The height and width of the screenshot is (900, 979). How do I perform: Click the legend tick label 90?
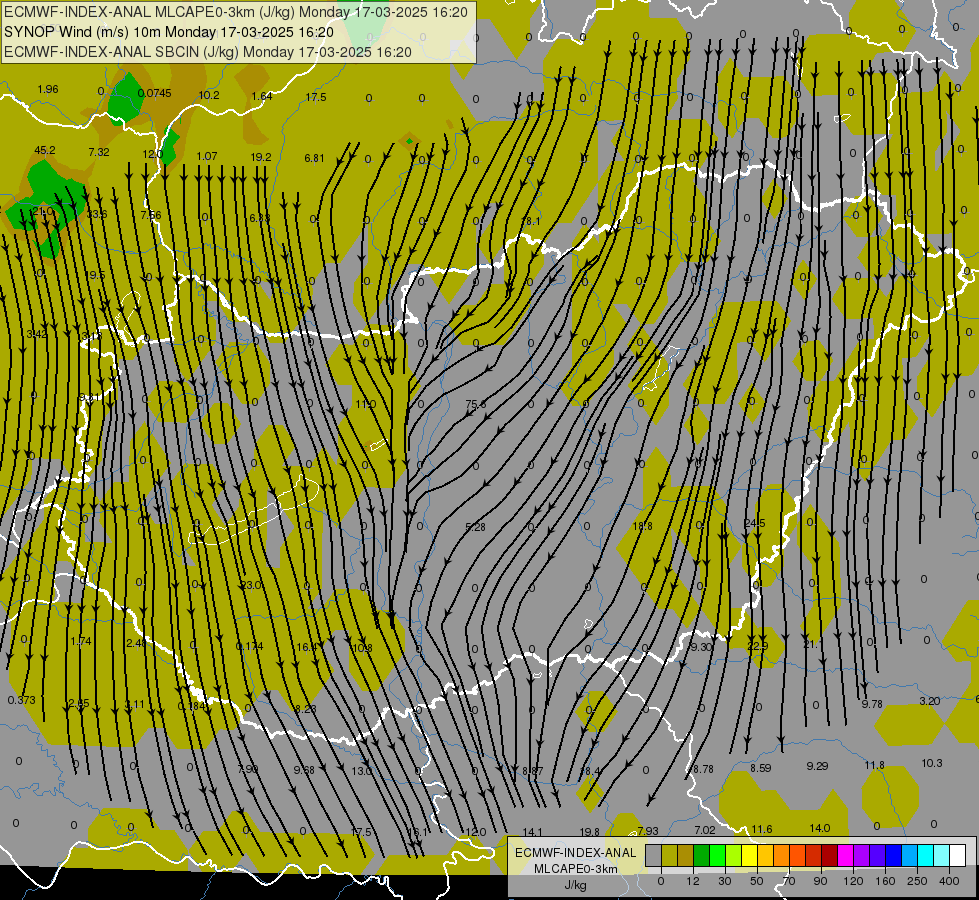(x=820, y=881)
